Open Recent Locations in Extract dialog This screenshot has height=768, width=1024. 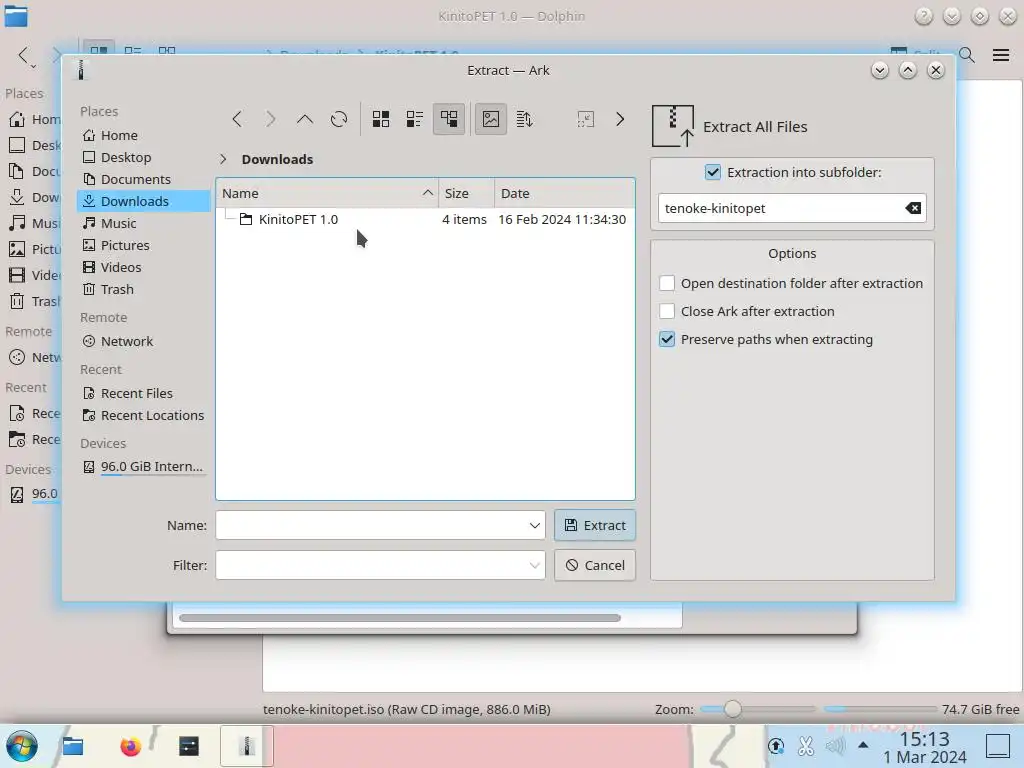(x=144, y=415)
